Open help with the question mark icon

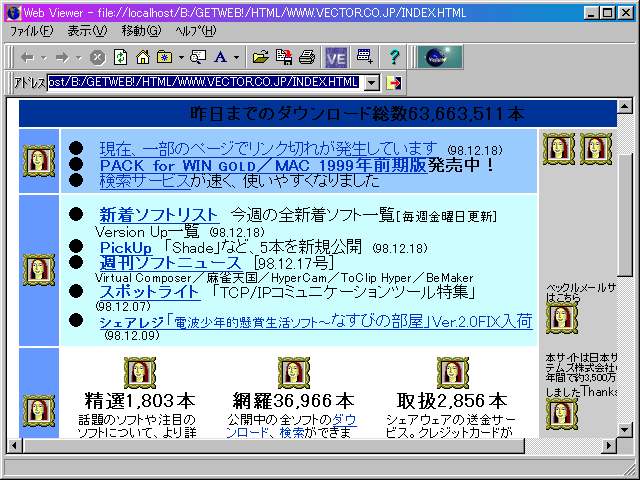click(x=394, y=57)
